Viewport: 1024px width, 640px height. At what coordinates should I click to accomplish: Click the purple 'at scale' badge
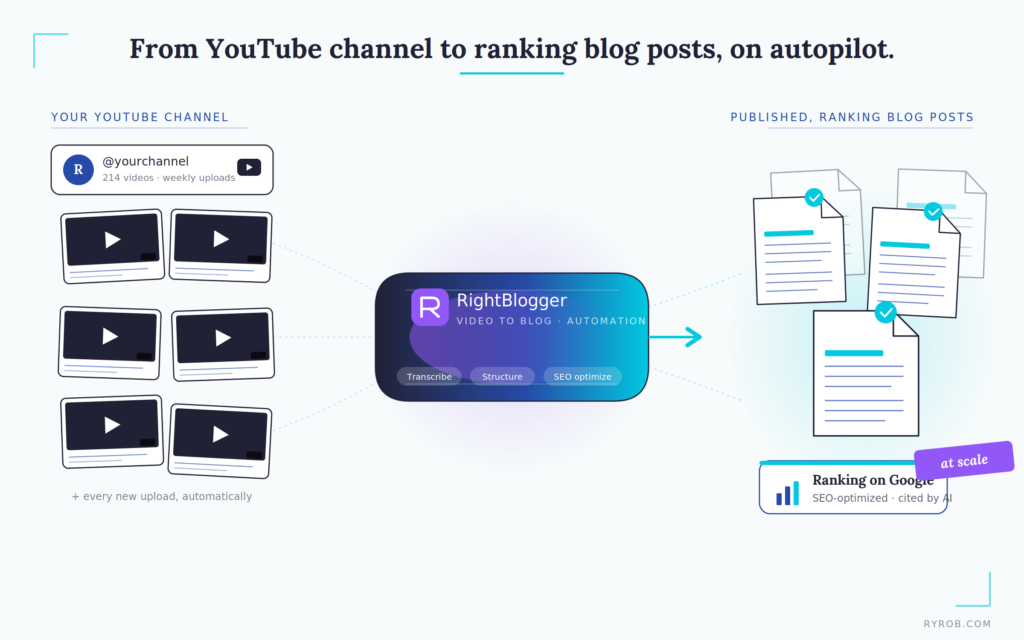click(963, 460)
